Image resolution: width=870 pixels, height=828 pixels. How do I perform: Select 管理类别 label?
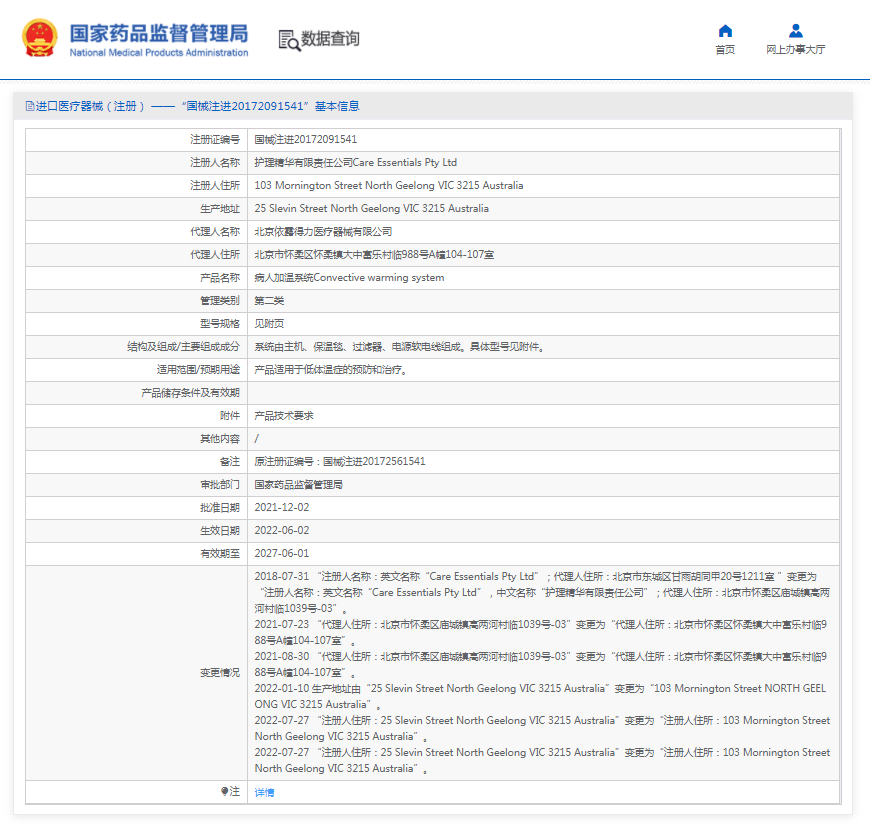(x=220, y=301)
